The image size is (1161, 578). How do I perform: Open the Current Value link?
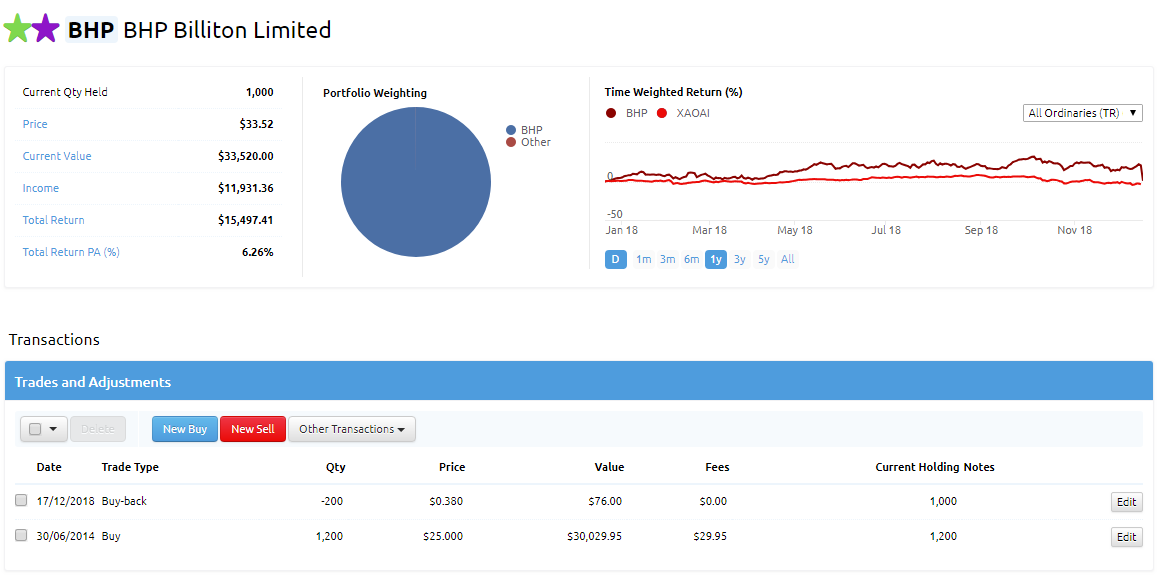(x=57, y=156)
